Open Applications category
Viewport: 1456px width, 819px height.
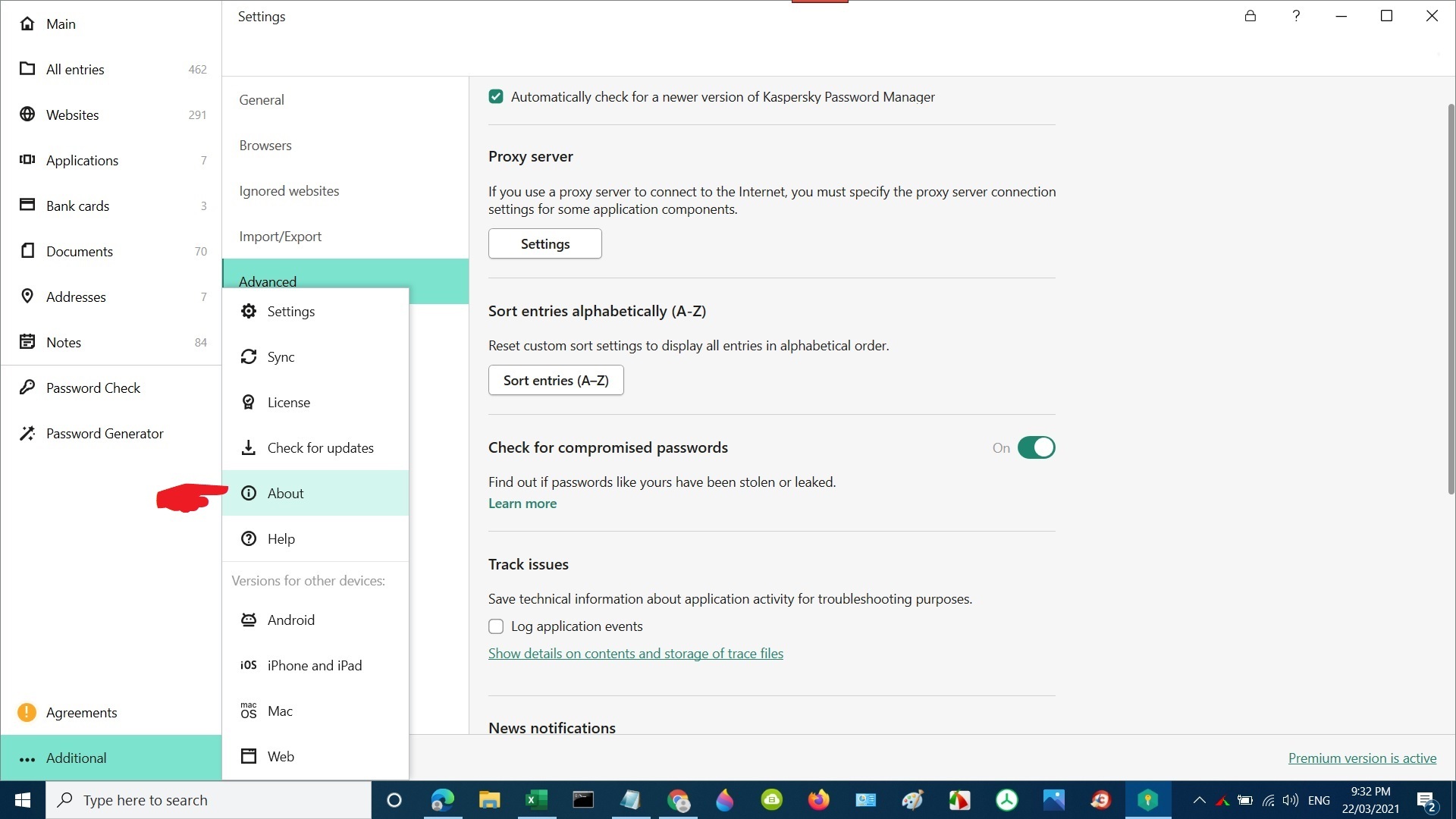point(111,160)
